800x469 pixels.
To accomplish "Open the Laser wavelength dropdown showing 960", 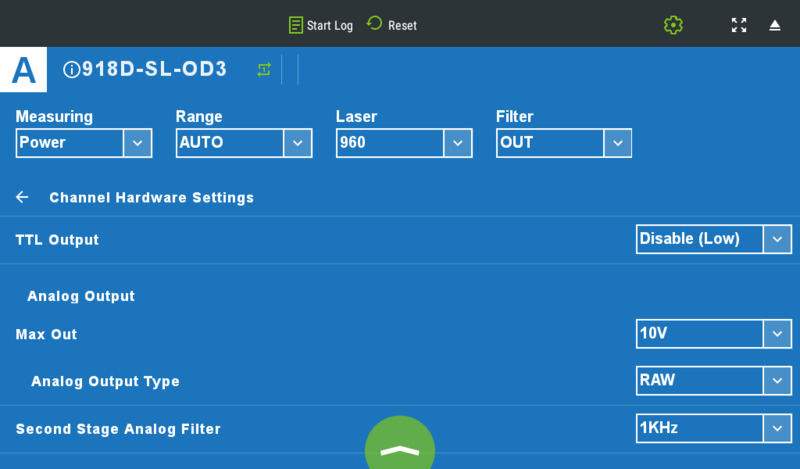I will pyautogui.click(x=404, y=143).
